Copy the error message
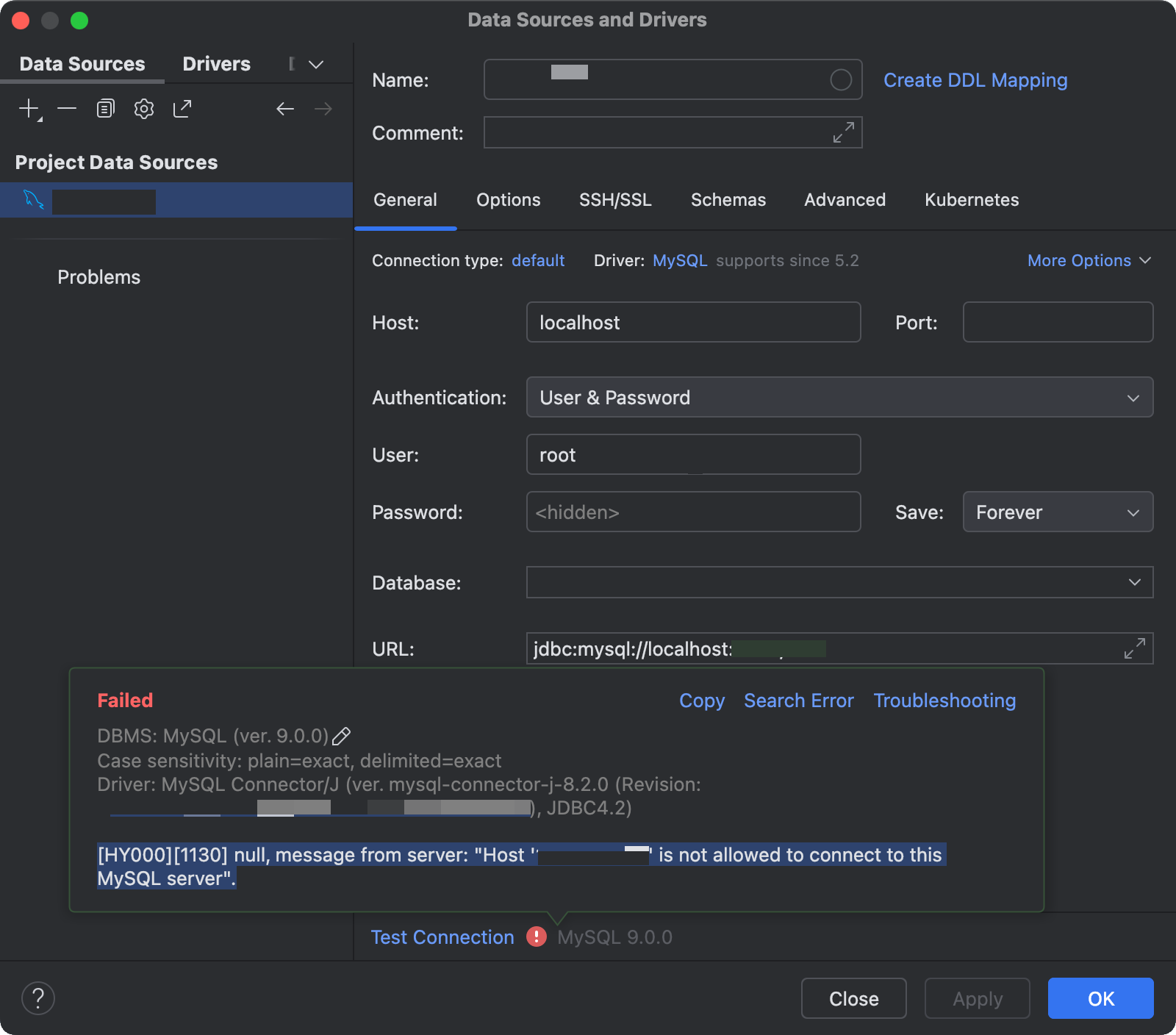 point(702,701)
